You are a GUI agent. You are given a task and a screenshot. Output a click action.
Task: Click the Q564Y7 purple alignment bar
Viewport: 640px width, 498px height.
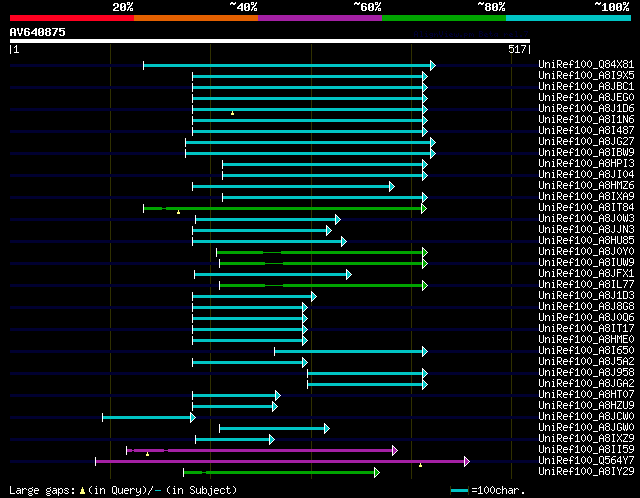[x=280, y=462]
